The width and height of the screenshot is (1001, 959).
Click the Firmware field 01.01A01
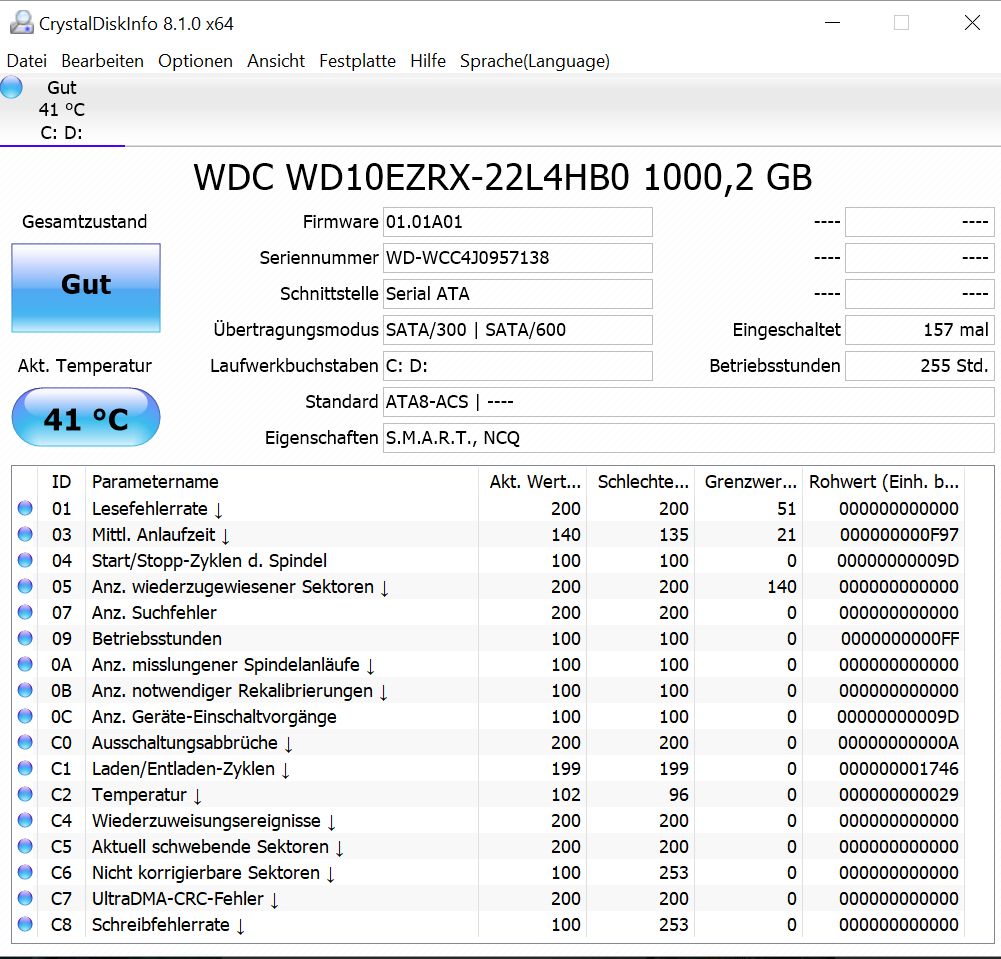[517, 222]
